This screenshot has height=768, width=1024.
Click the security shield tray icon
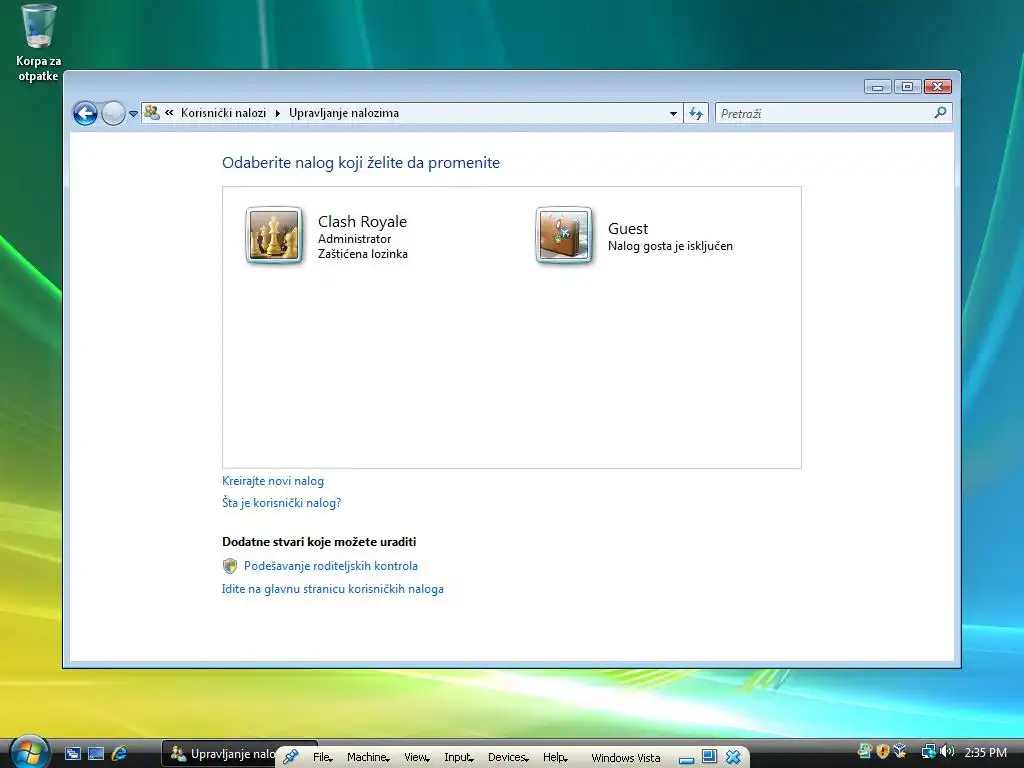pos(883,752)
